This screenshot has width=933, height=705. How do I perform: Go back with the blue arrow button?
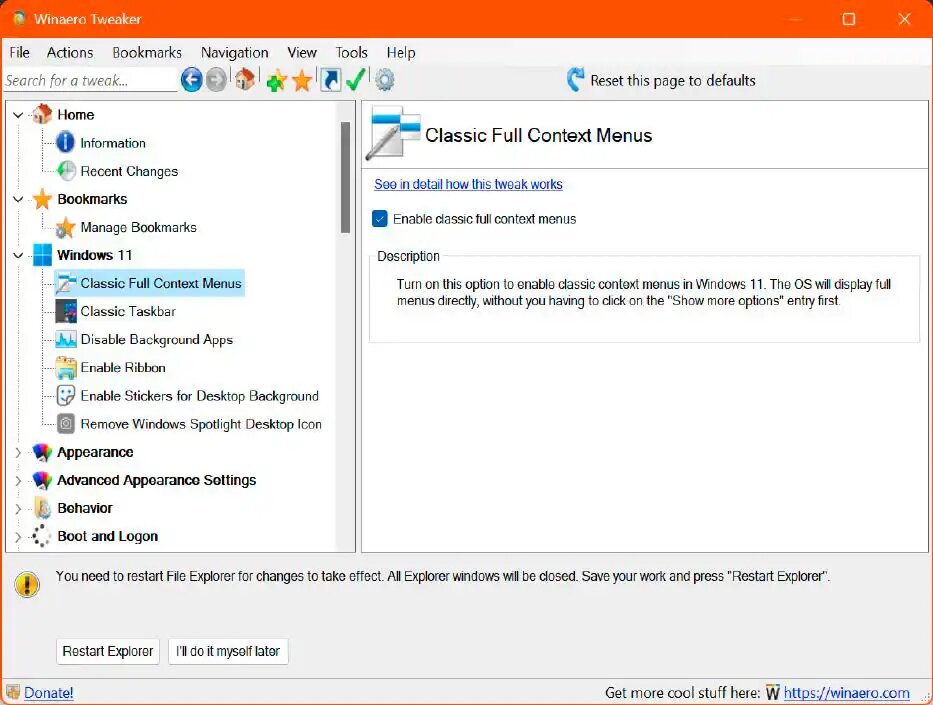(192, 80)
